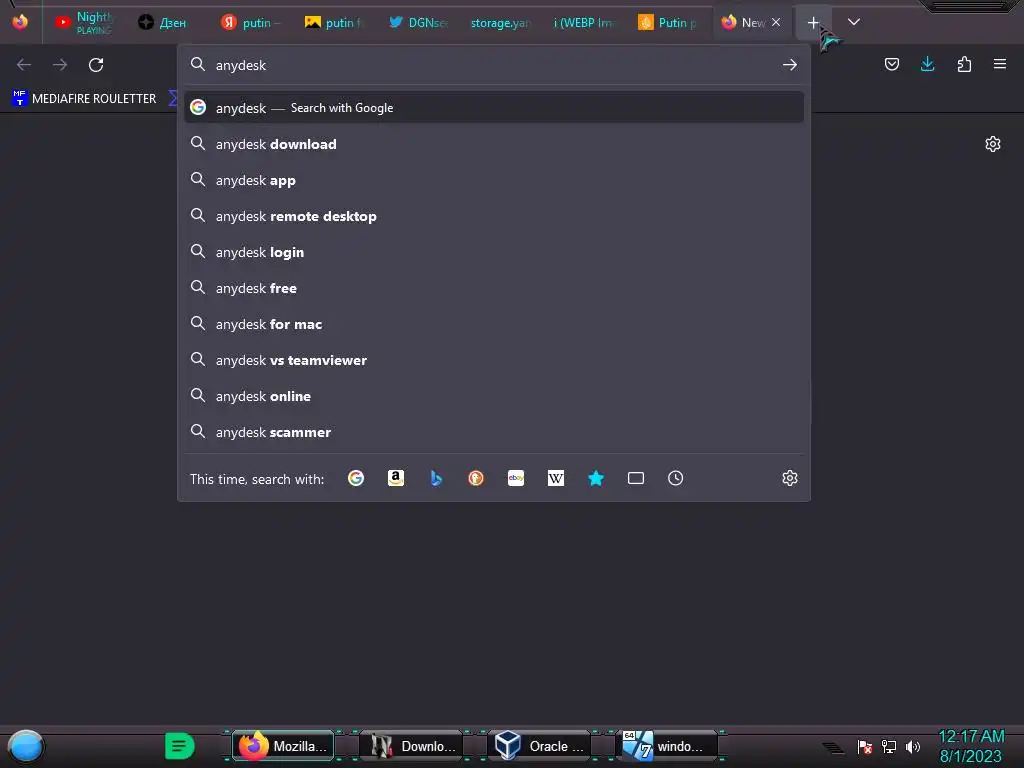Open the clock showing 12:17 AM
The height and width of the screenshot is (768, 1024).
click(x=971, y=746)
